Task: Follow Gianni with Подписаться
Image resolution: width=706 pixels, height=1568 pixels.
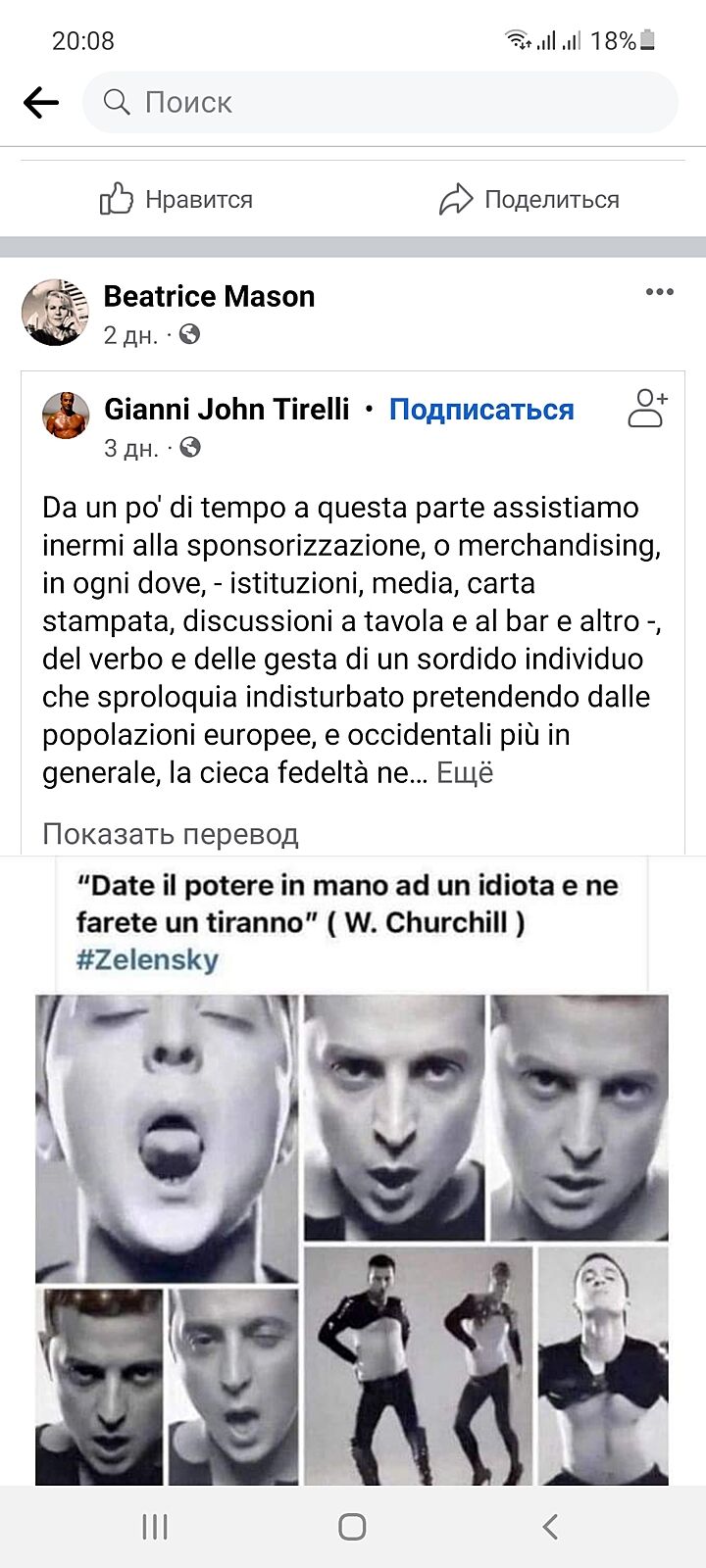Action: pyautogui.click(x=481, y=410)
